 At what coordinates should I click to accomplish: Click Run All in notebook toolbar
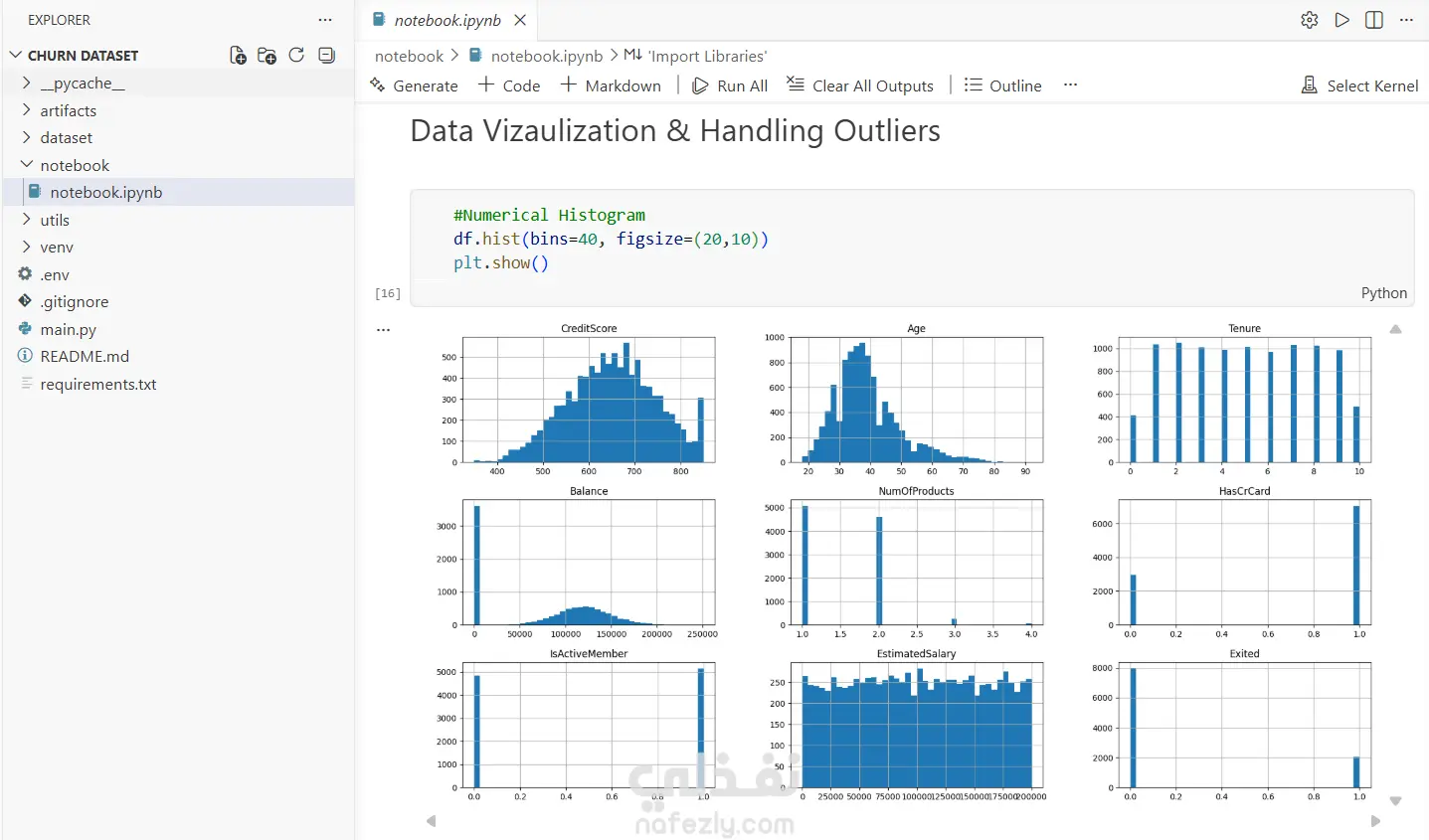point(730,85)
